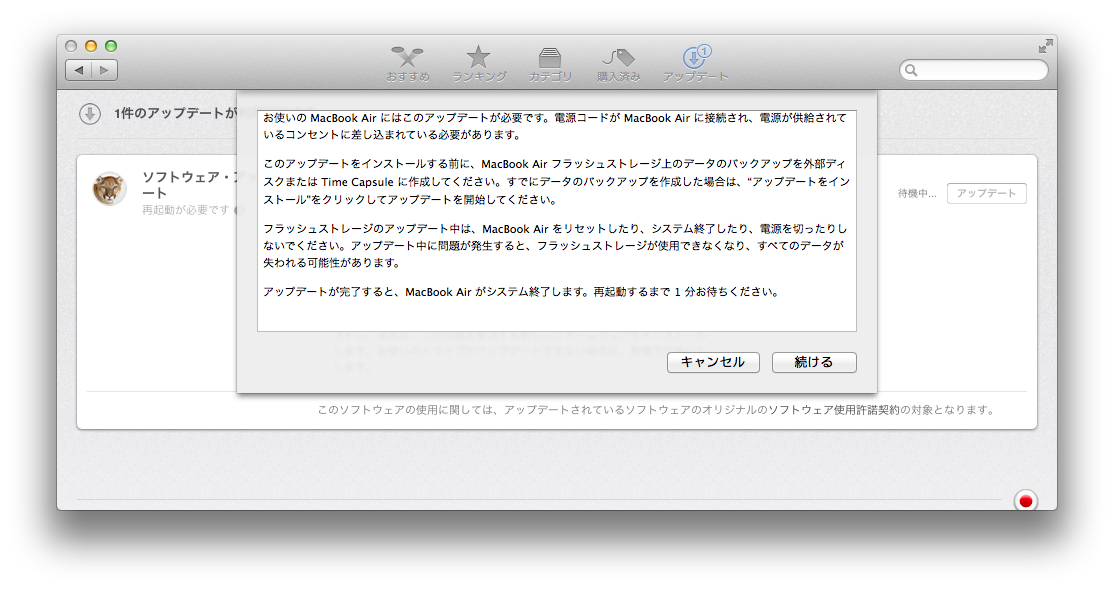This screenshot has height=589, width=1114.
Task: Click the paragraph mentioning Time Capsule
Action: pyautogui.click(x=556, y=182)
